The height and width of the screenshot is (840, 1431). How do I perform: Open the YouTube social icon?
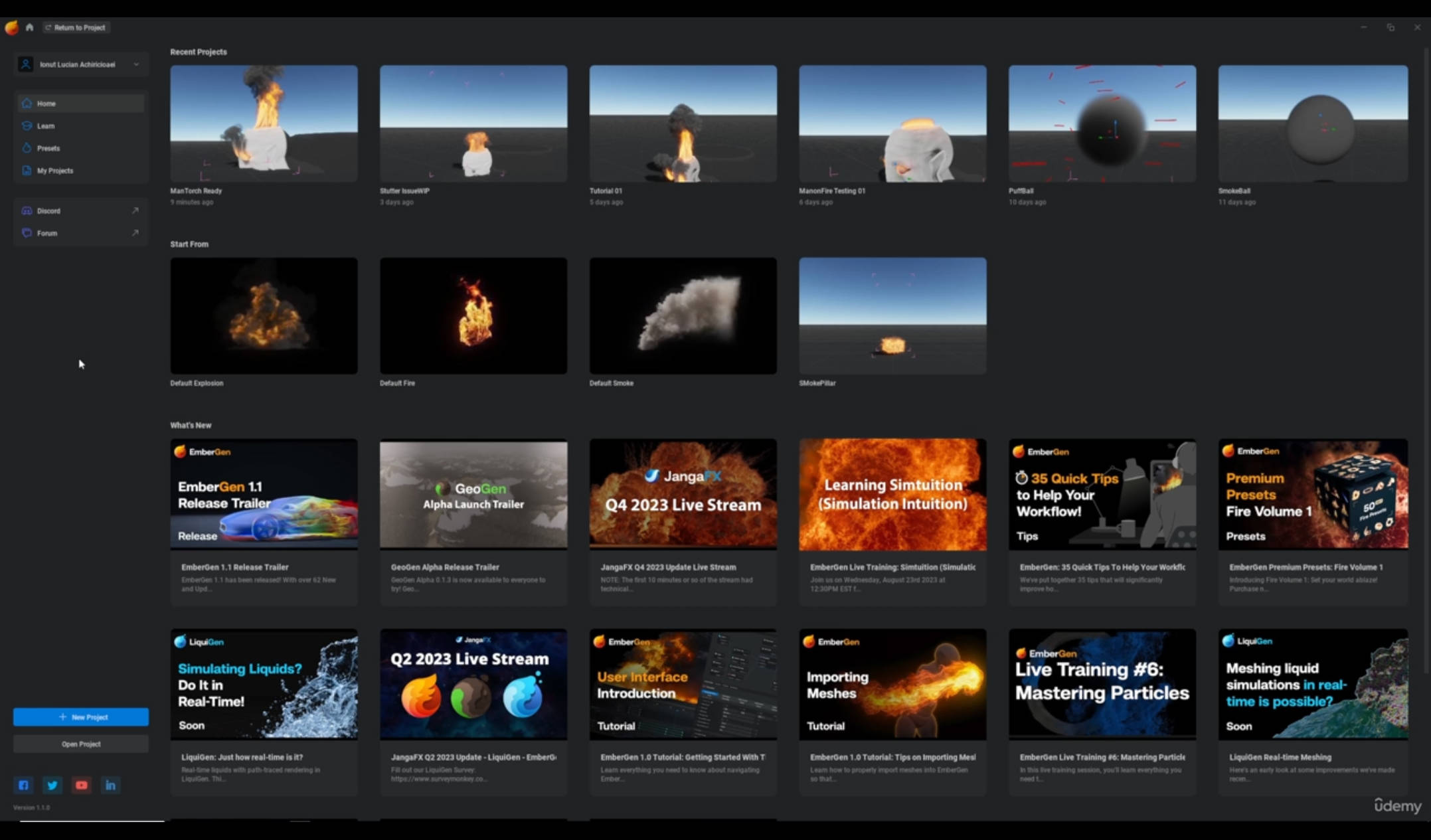click(x=82, y=786)
